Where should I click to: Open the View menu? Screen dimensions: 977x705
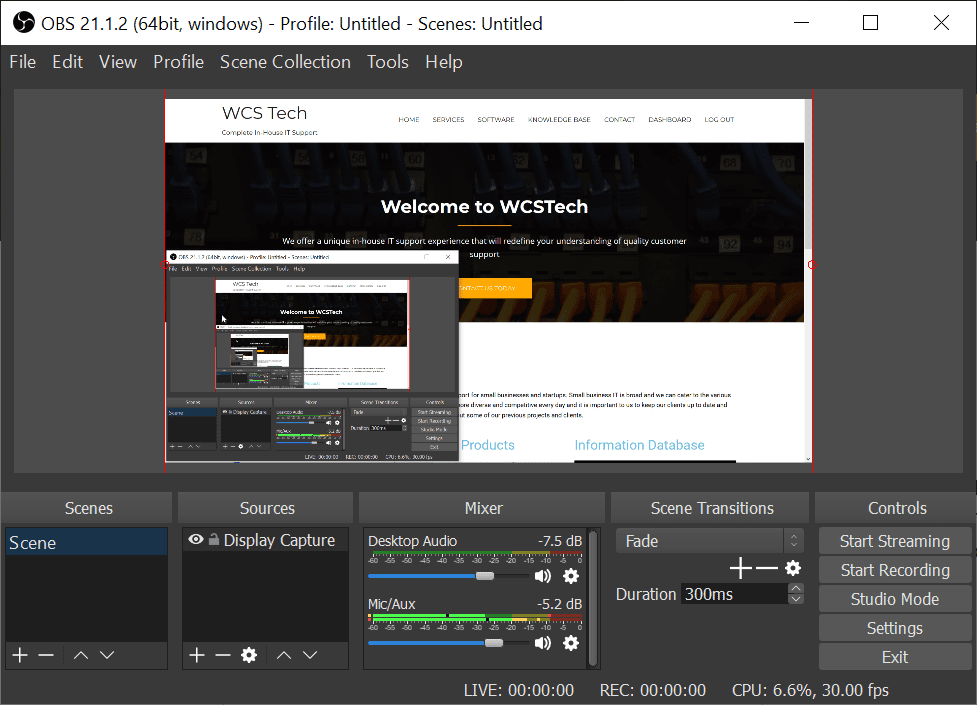point(118,62)
